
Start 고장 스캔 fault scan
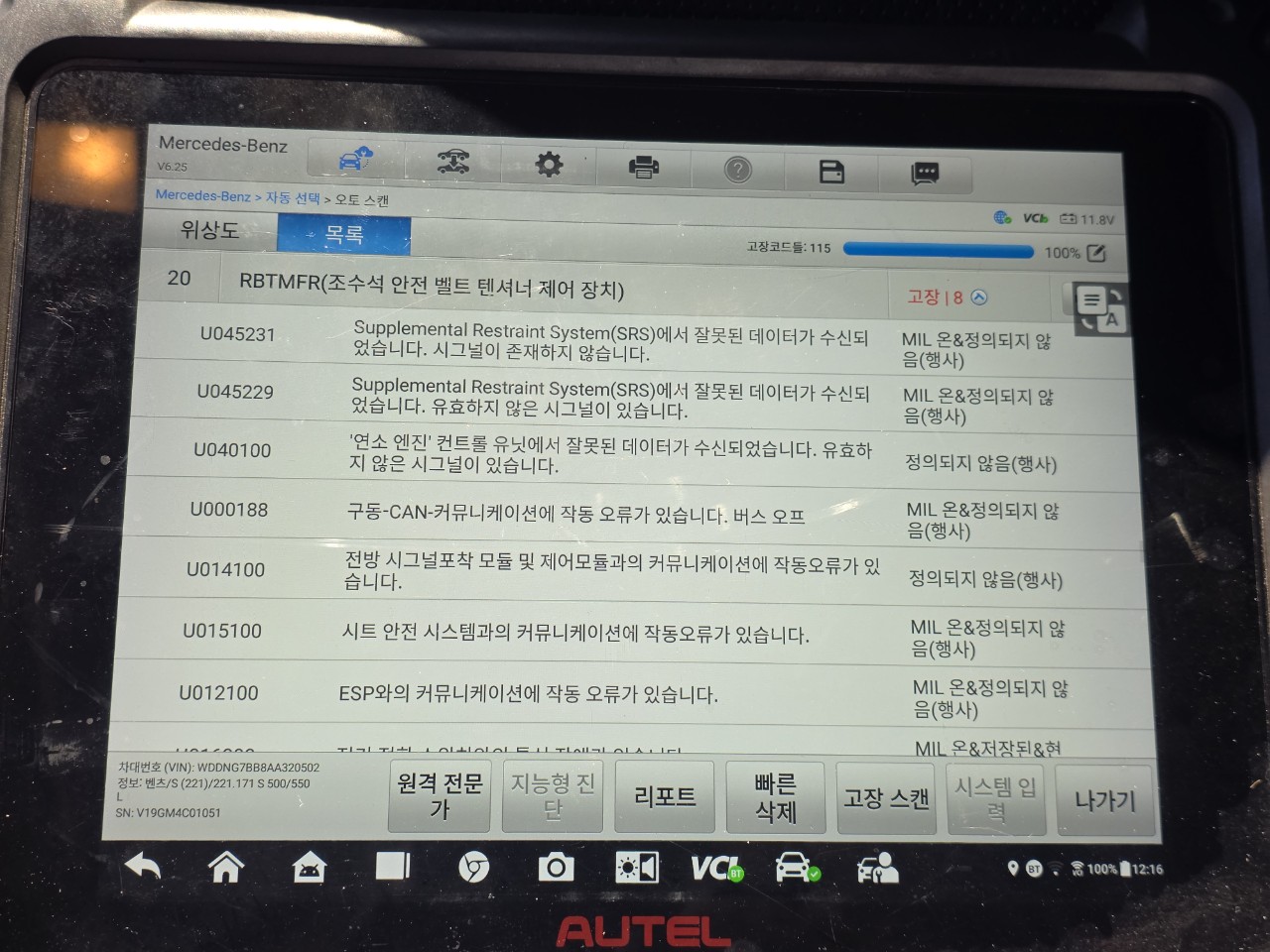click(x=886, y=799)
